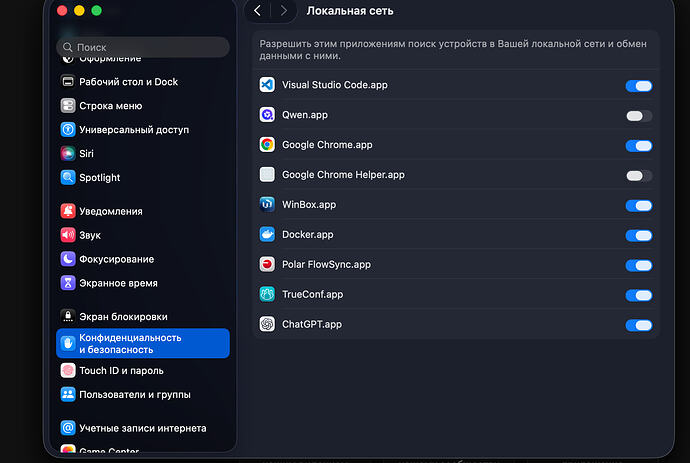Select Универсальный доступ in sidebar
This screenshot has height=463, width=690.
click(143, 129)
